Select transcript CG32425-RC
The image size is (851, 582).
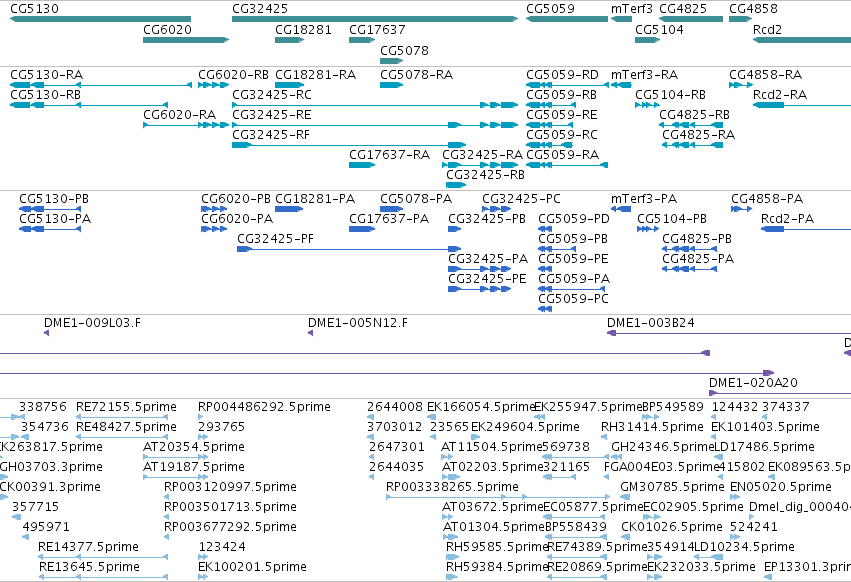click(375, 105)
